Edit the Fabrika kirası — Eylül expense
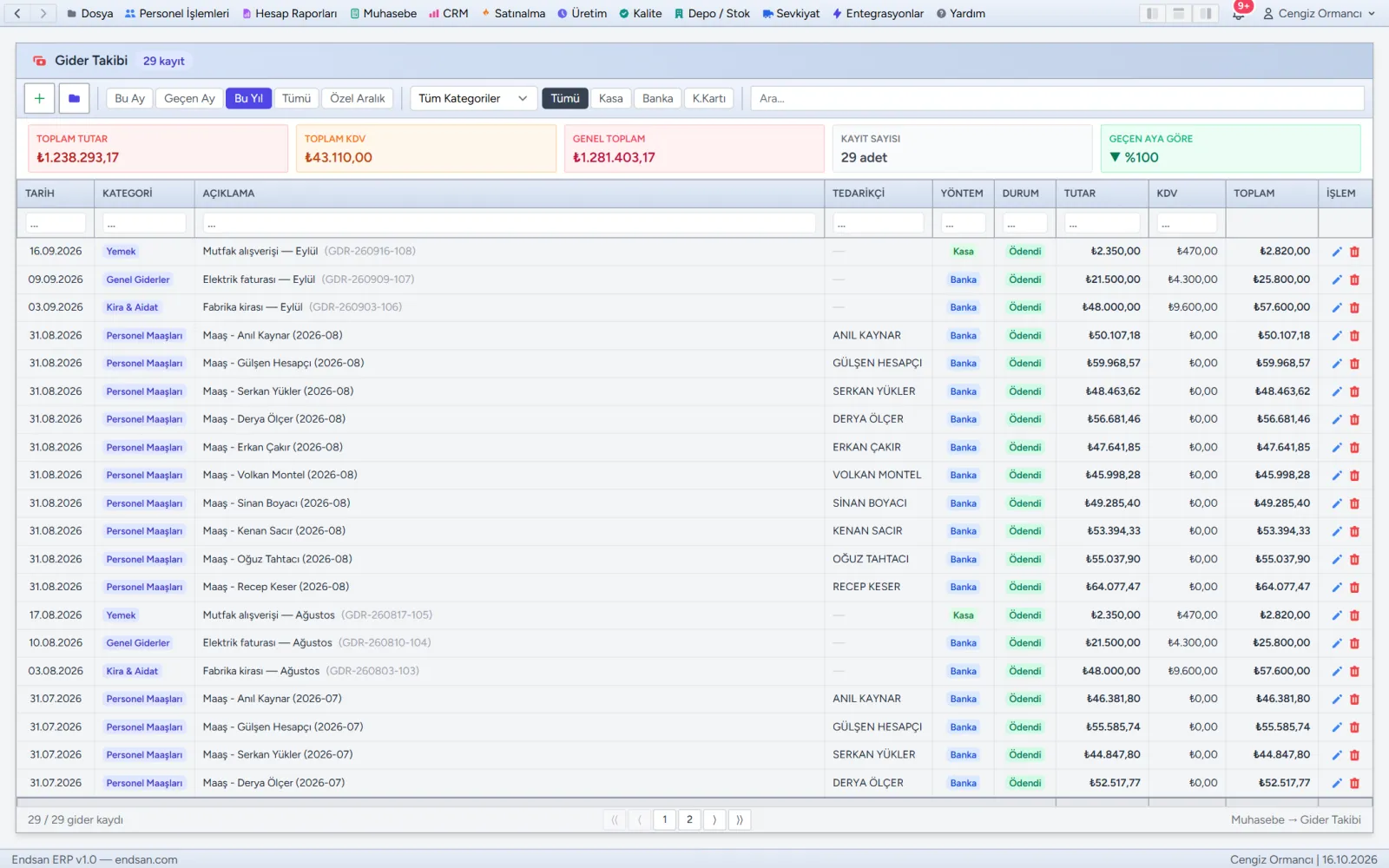 [1337, 307]
